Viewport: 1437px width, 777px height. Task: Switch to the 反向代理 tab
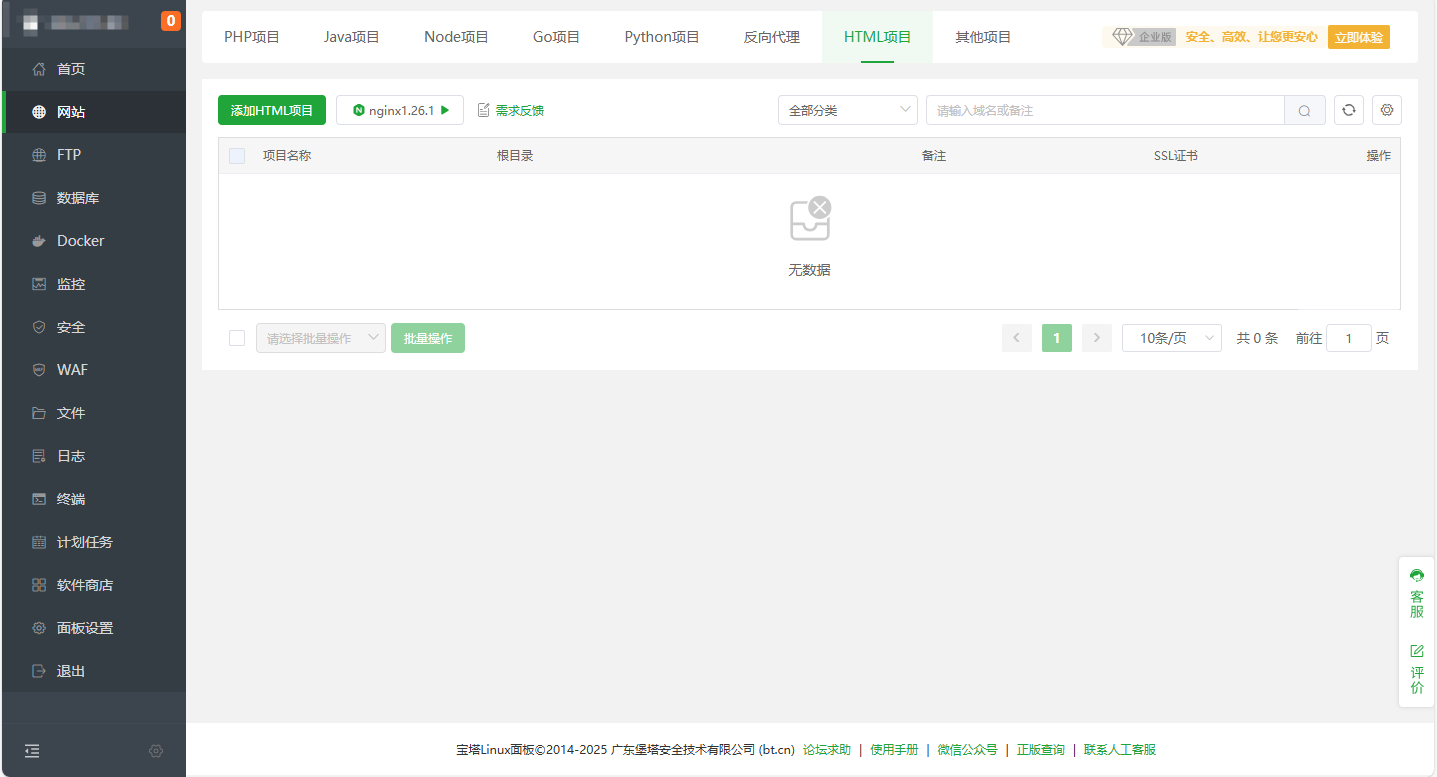(x=771, y=37)
